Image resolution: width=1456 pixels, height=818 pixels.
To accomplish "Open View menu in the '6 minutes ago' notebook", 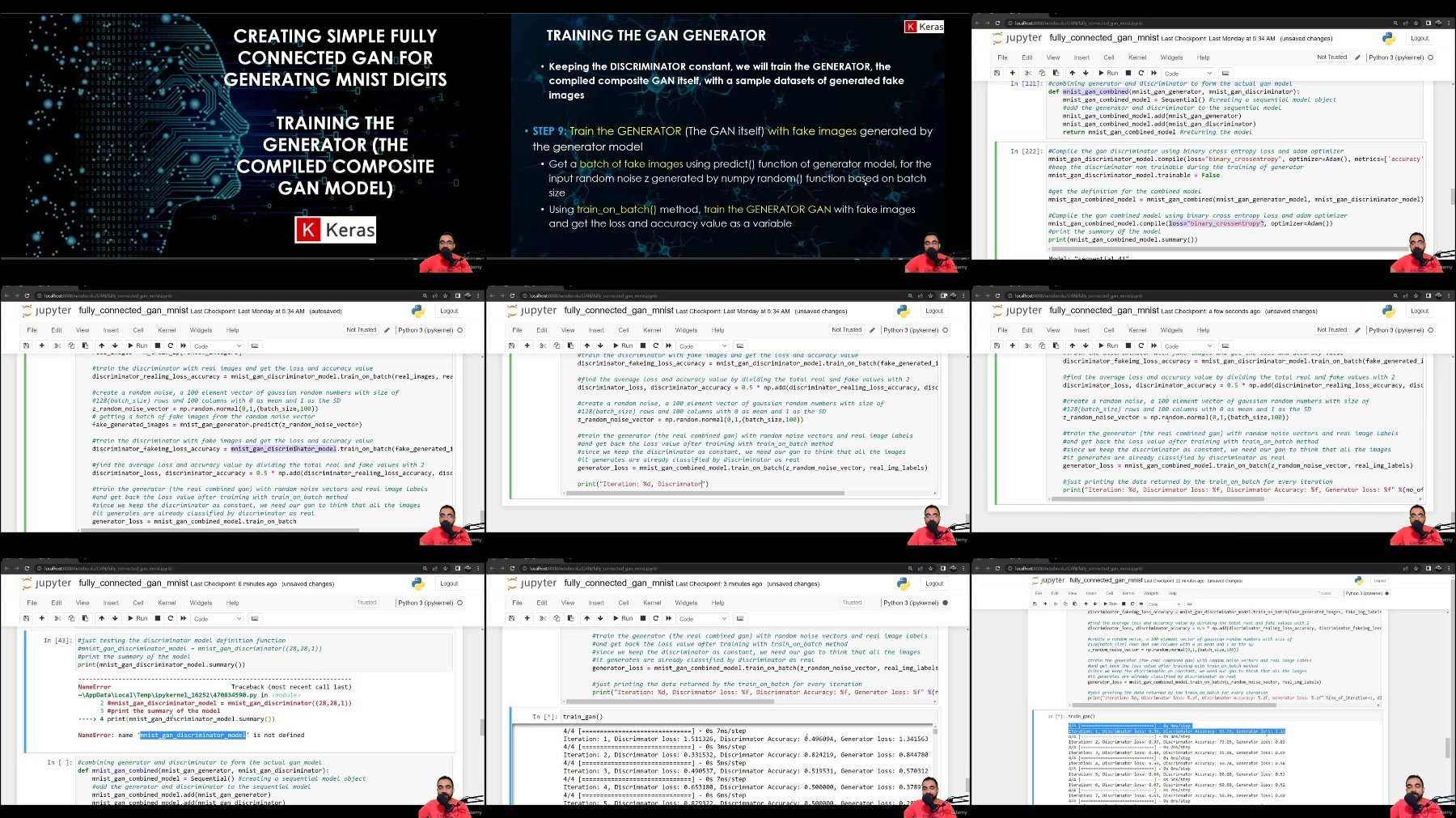I will coord(83,603).
